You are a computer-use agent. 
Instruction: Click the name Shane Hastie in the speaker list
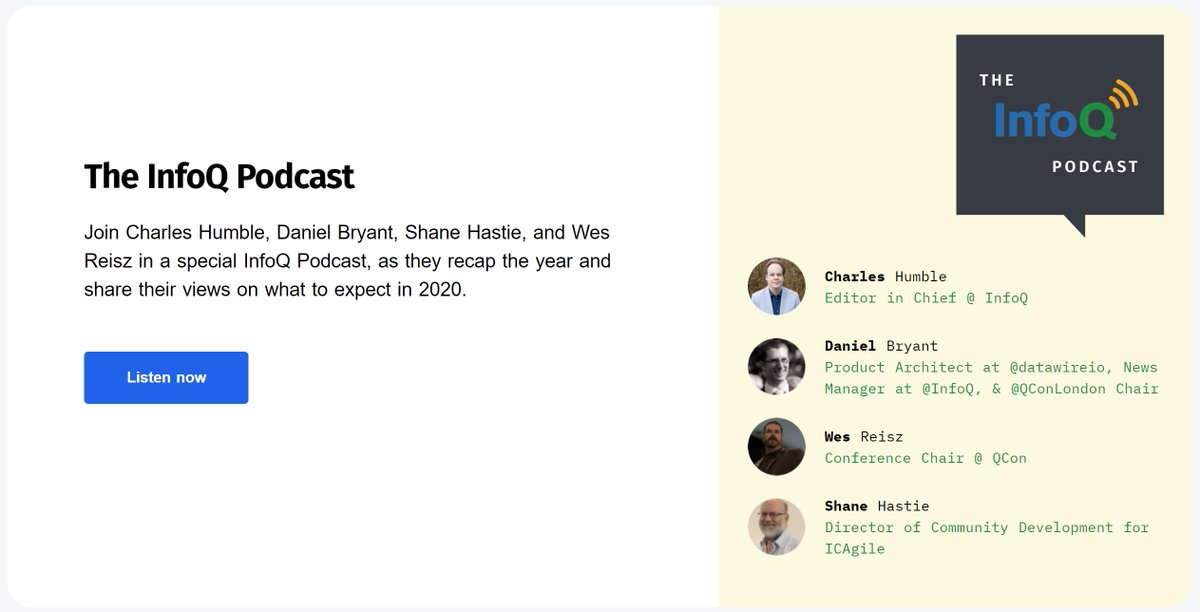tap(877, 506)
